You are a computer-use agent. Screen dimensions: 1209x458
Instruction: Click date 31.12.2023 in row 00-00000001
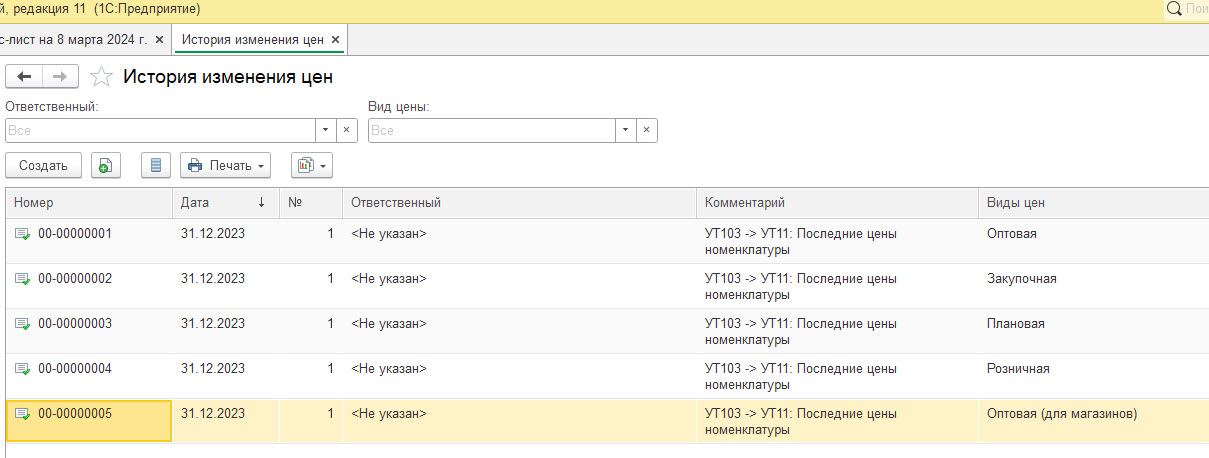coord(213,234)
